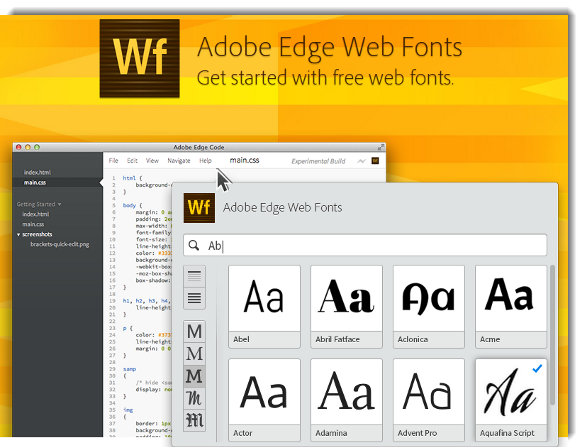Expand the Getting Started project dropdown
Viewport: 583px width, 447px height.
point(39,204)
